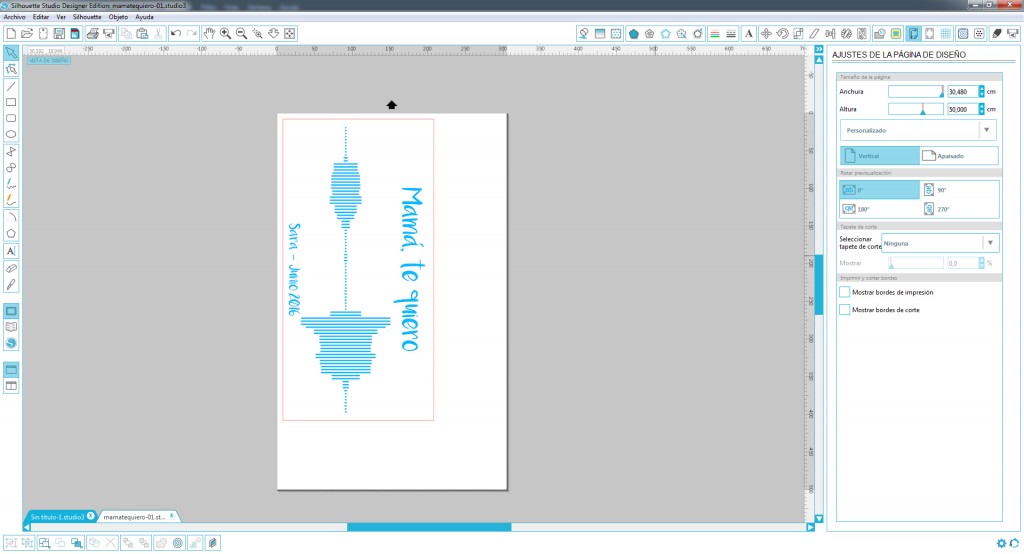Select the Eraser tool
This screenshot has height=554, width=1024.
click(x=11, y=268)
